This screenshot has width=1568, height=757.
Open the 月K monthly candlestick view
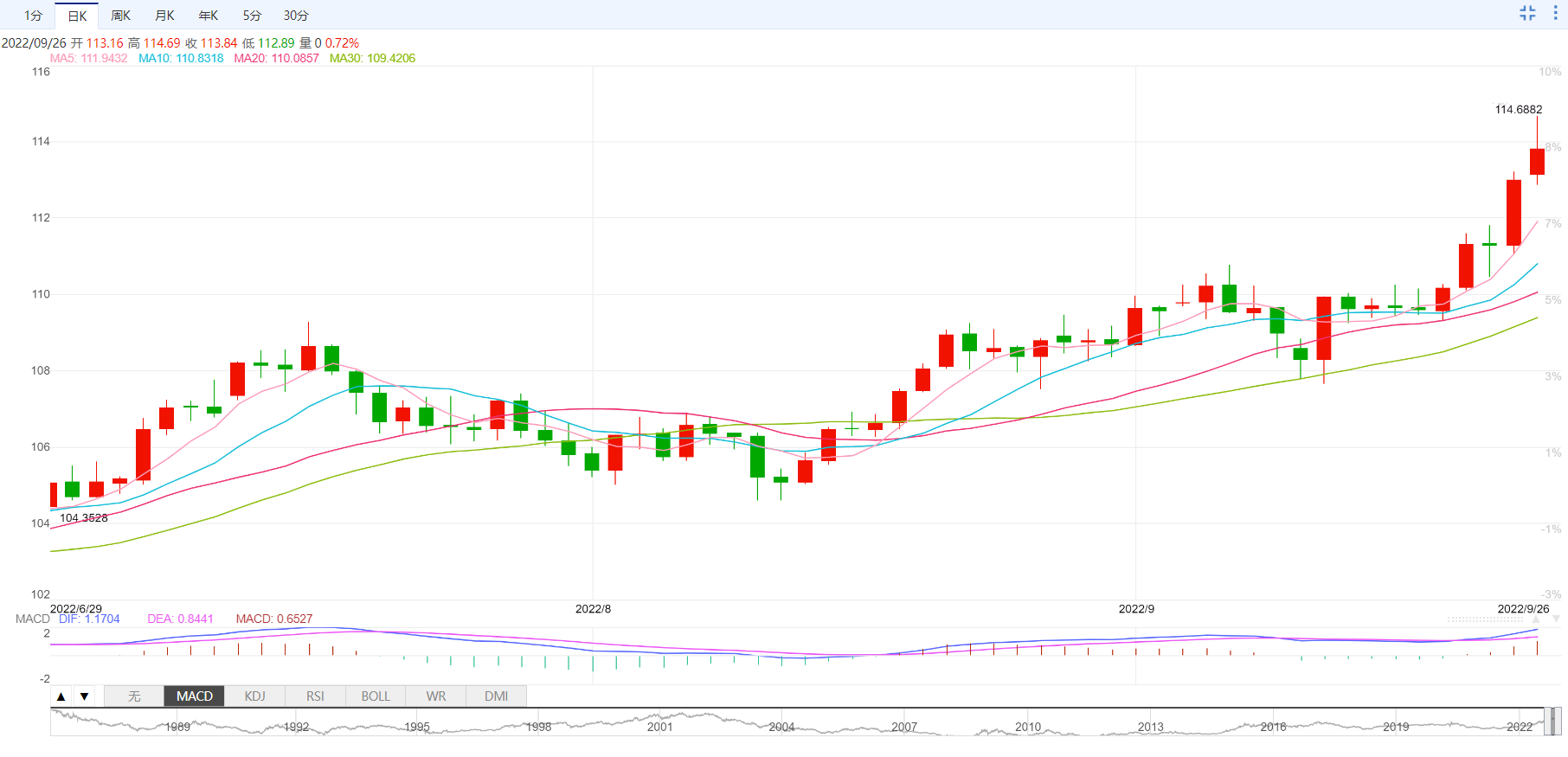click(x=164, y=16)
